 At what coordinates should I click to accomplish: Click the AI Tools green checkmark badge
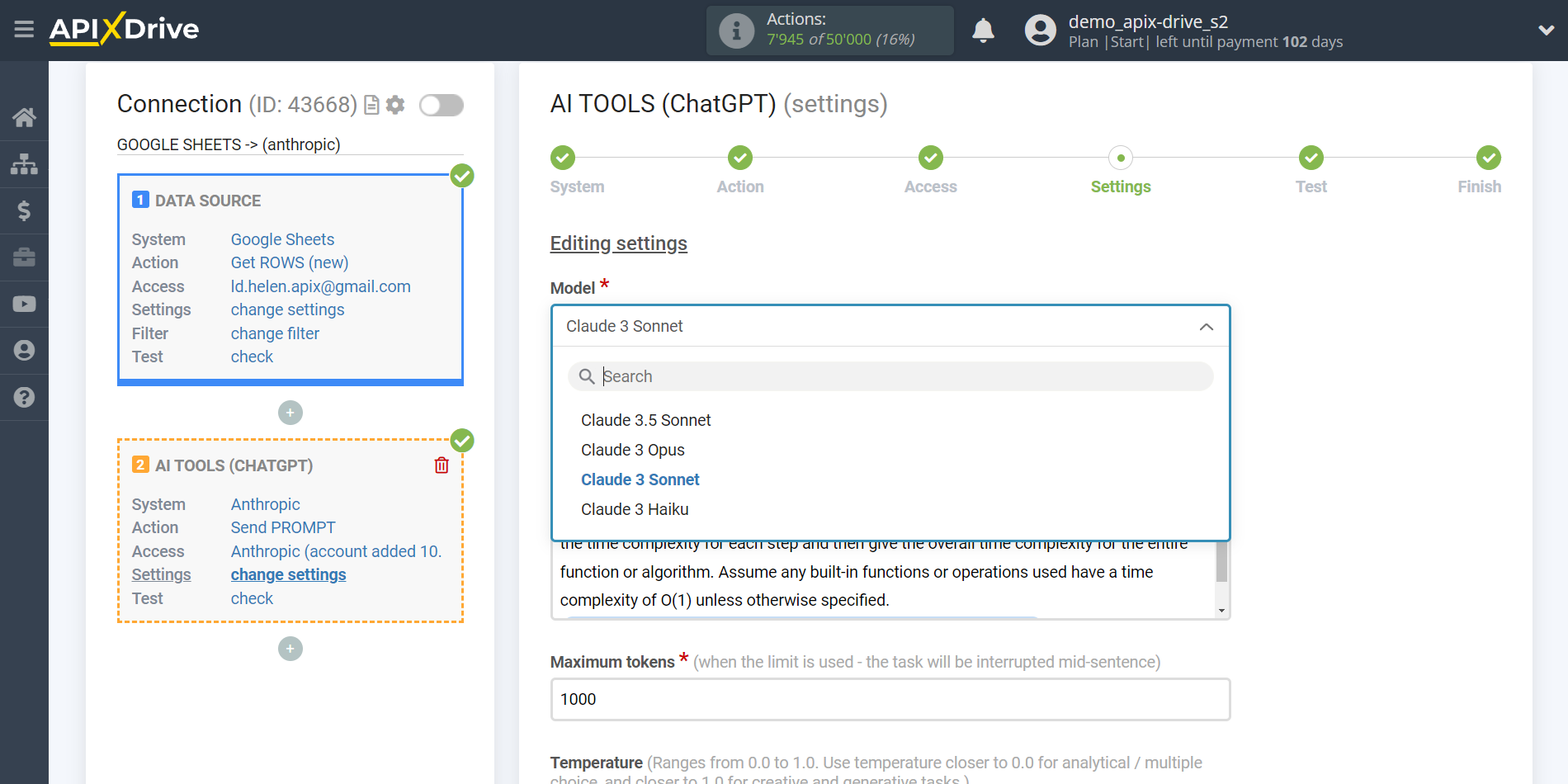[462, 440]
